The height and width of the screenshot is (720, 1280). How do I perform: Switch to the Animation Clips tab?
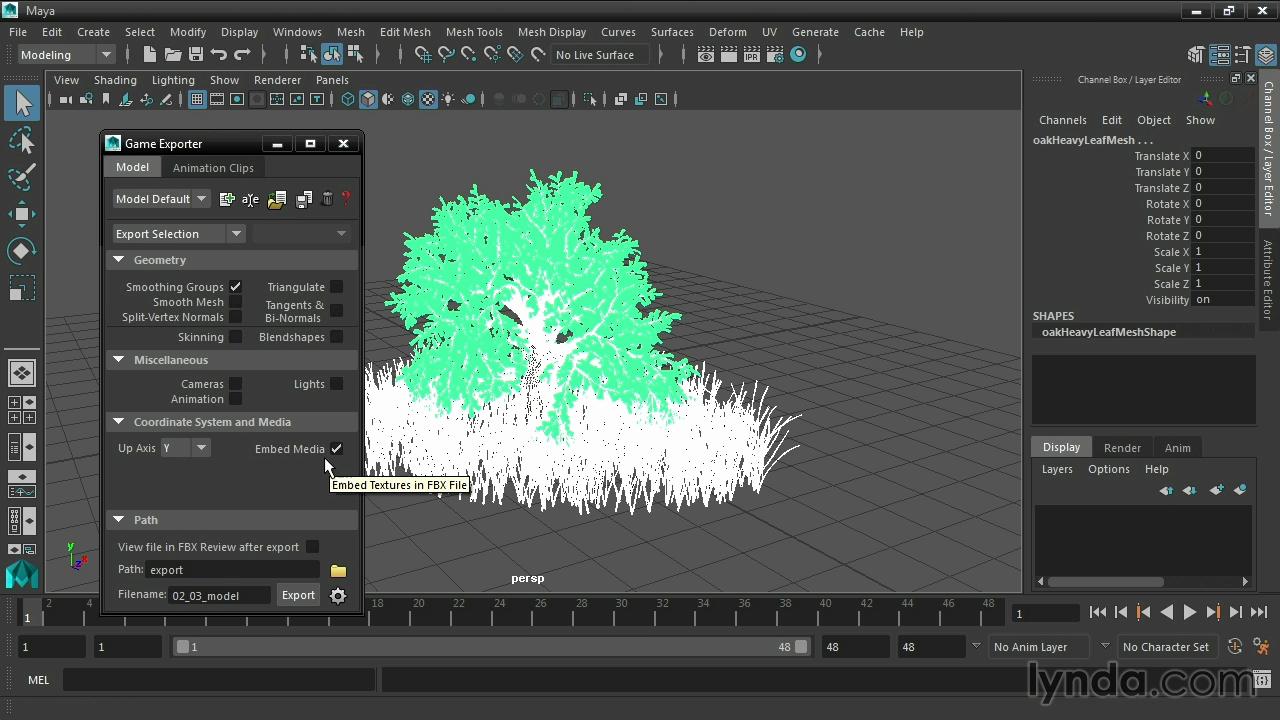[x=213, y=168]
